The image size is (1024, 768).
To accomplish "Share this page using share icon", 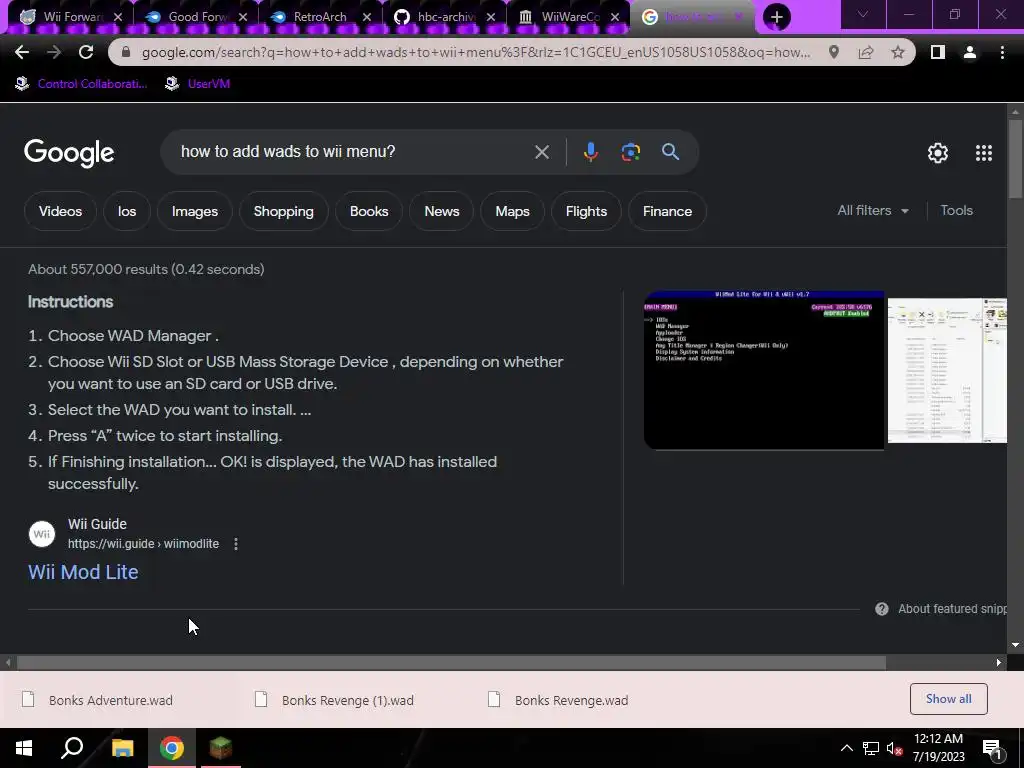I will pyautogui.click(x=866, y=52).
